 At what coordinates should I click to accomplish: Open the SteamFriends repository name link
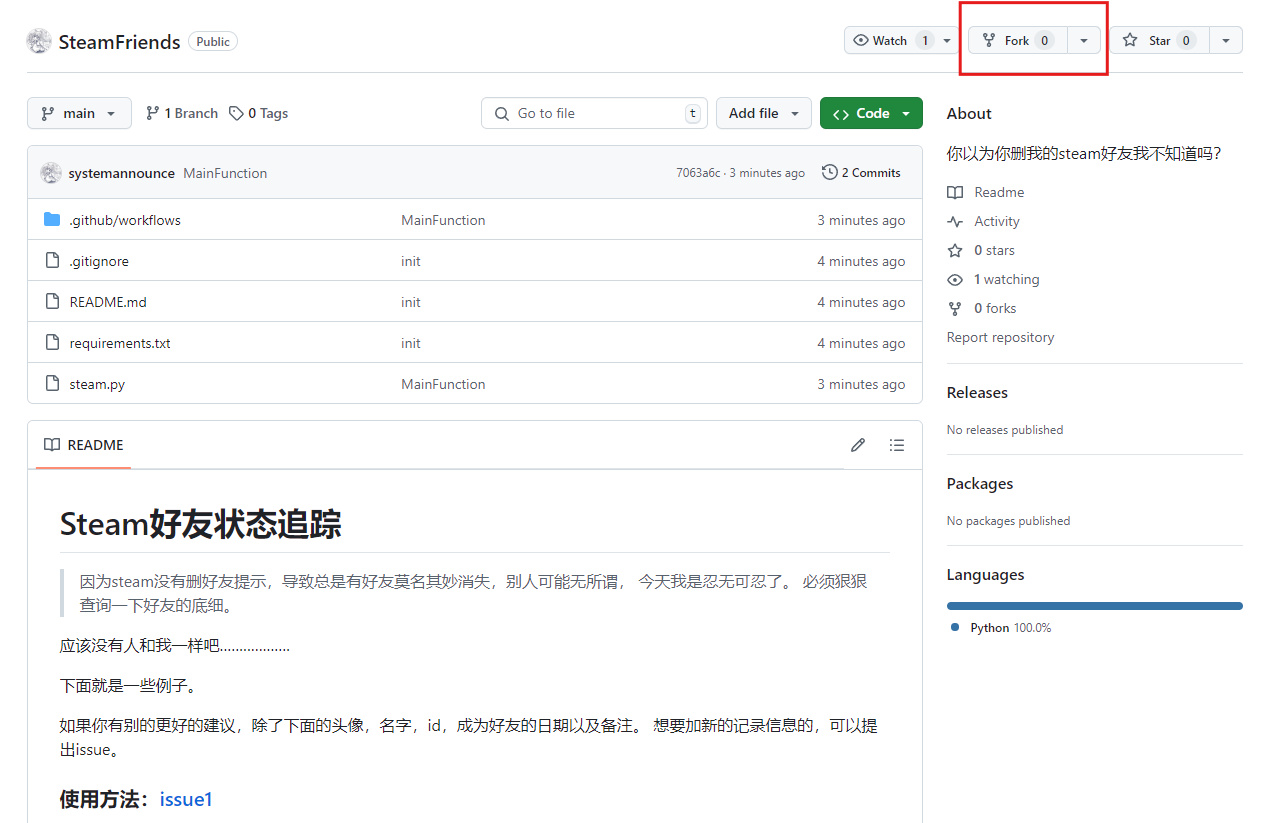point(119,42)
